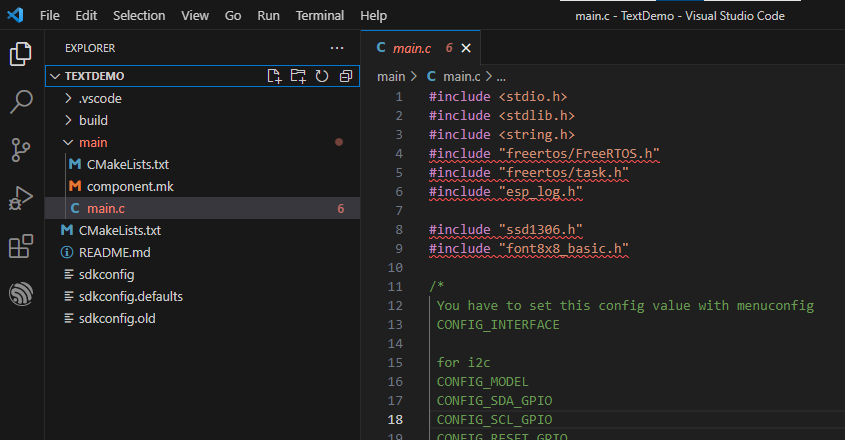Open the Terminal menu
Image resolution: width=845 pixels, height=440 pixels.
click(320, 16)
